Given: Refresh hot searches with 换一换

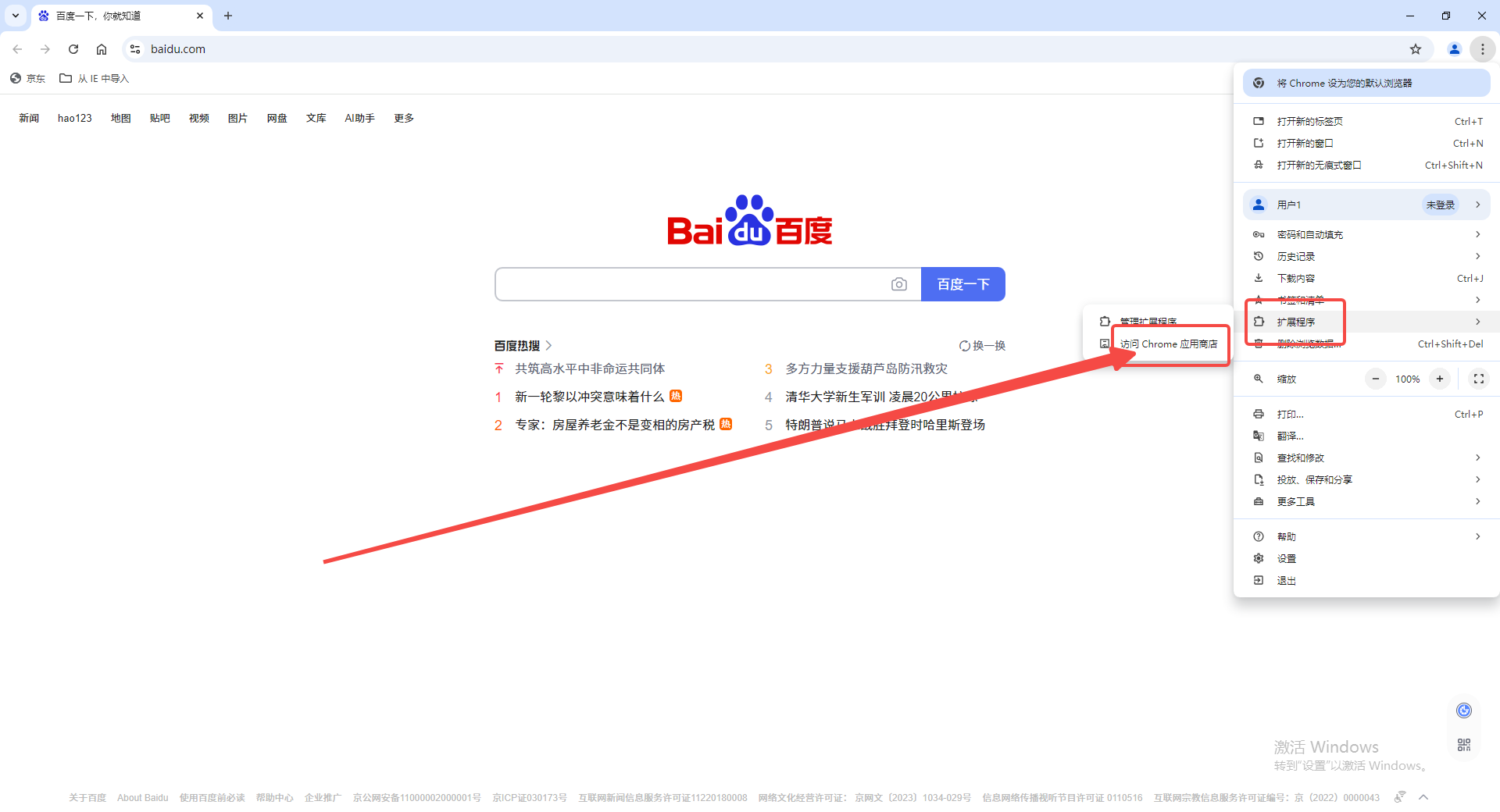Looking at the screenshot, I should [x=983, y=346].
